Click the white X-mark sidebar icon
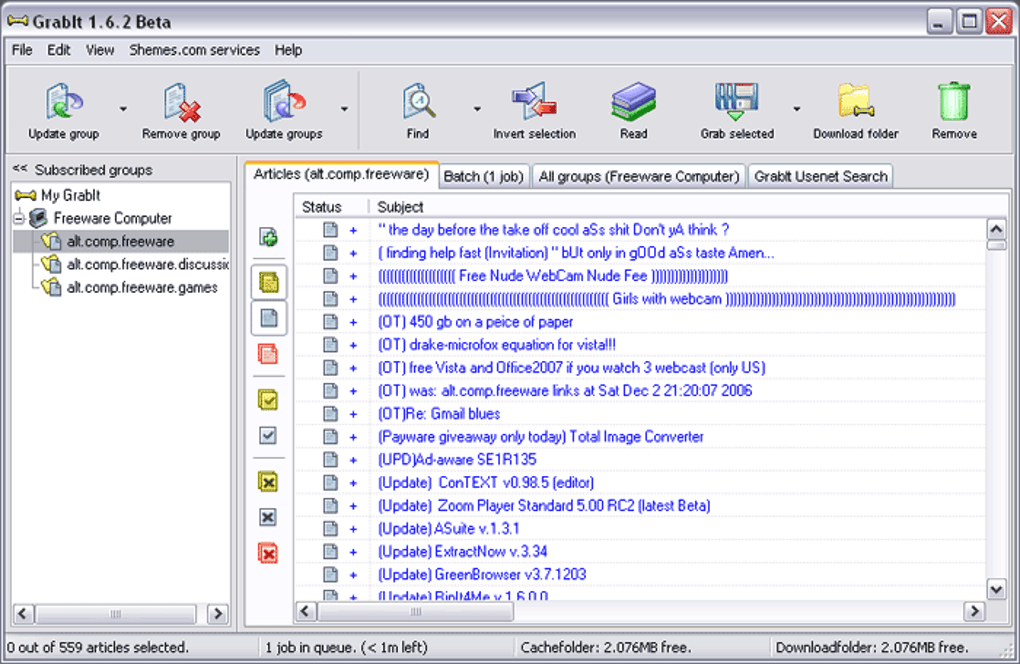 pos(268,517)
